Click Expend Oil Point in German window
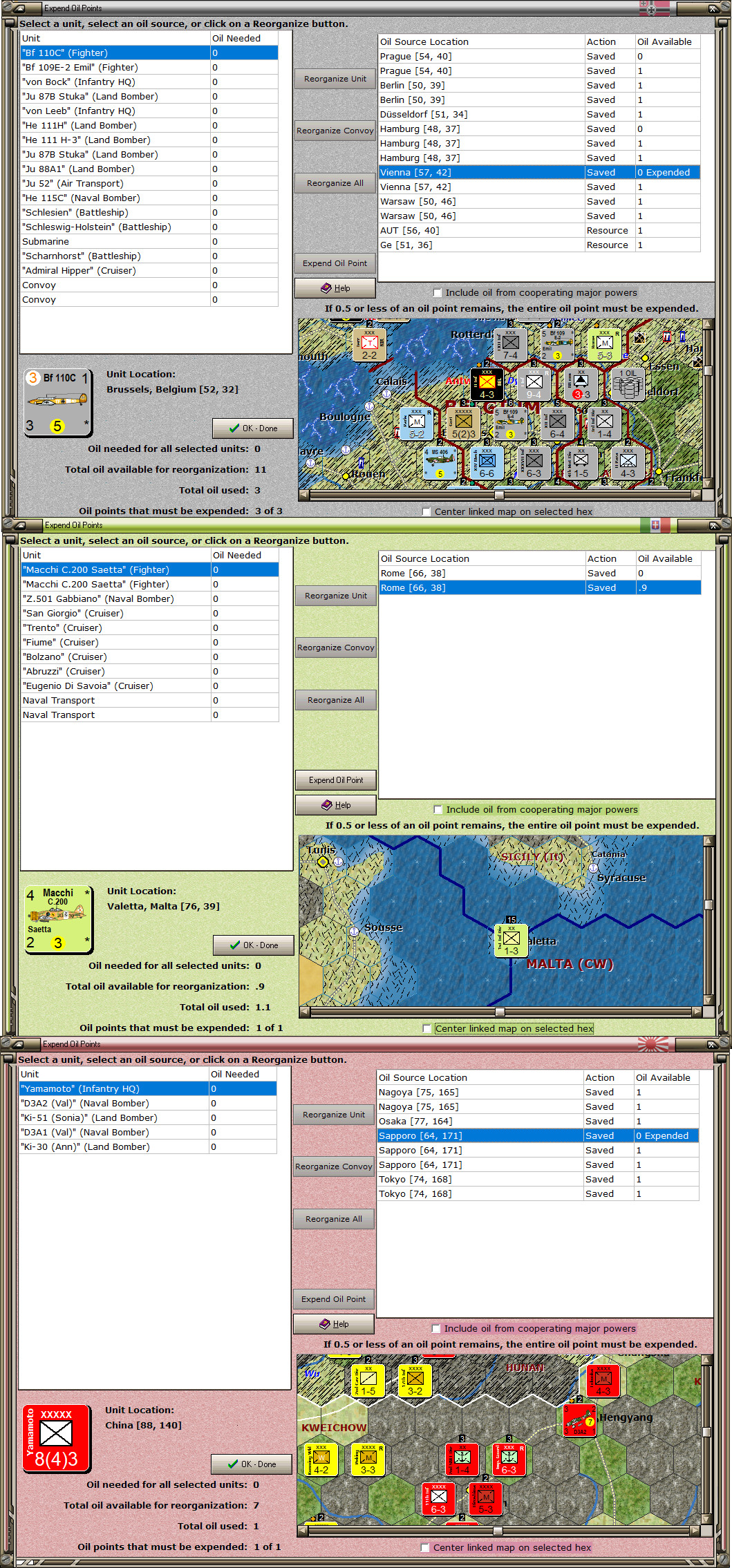This screenshot has width=732, height=1568. click(335, 263)
